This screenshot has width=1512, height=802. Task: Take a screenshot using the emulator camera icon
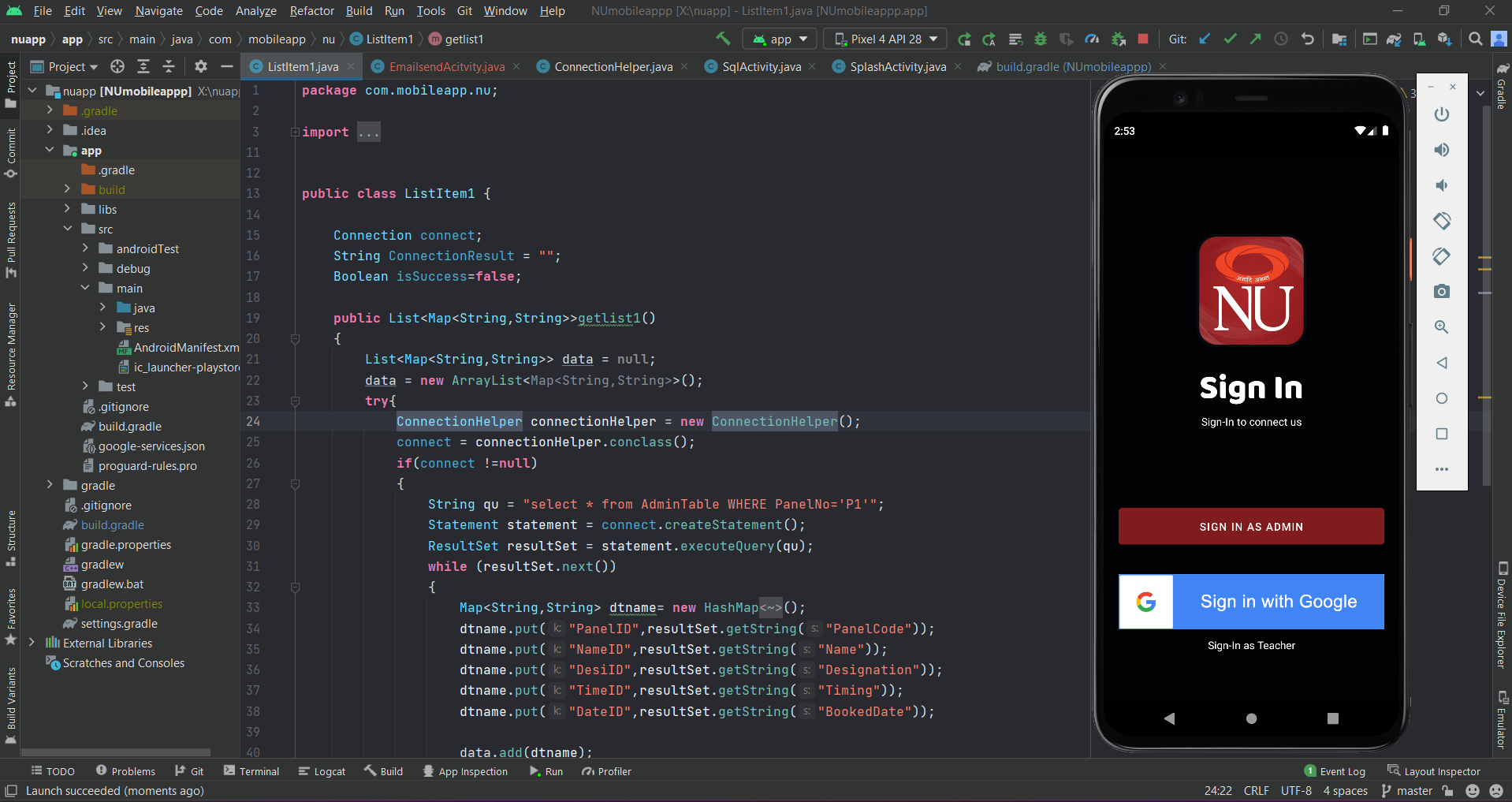1442,291
